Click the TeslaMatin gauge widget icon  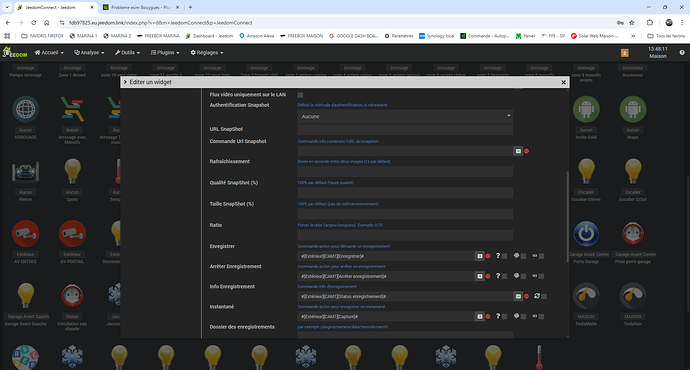586,296
